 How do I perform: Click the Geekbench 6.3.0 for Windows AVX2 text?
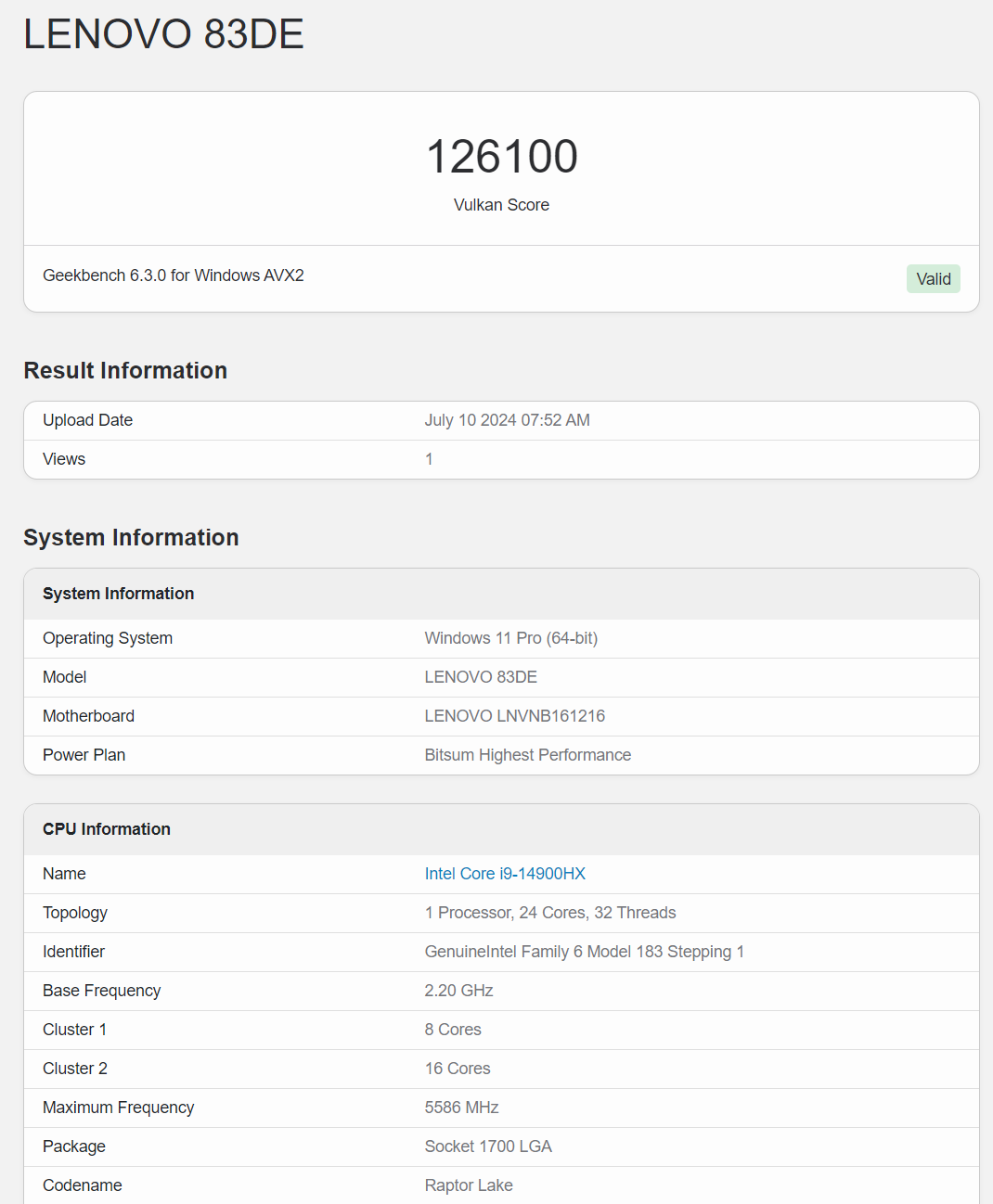pos(174,275)
